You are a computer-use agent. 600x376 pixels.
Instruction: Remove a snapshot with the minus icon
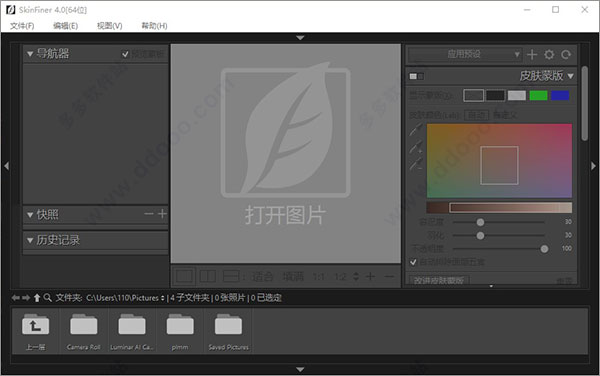149,214
